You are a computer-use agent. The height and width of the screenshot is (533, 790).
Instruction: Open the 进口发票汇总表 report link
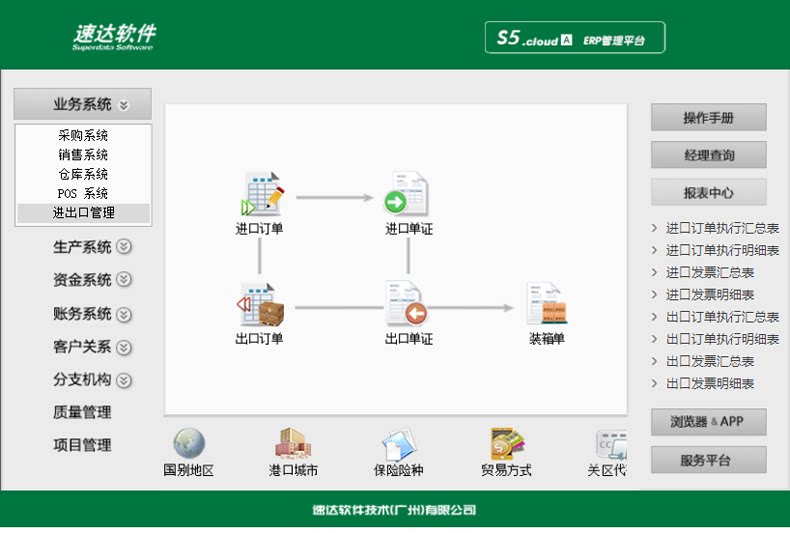tap(709, 273)
